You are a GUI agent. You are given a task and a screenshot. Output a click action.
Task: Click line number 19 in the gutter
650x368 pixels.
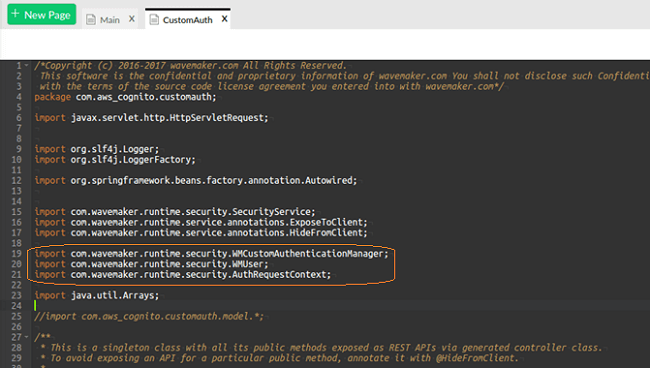tap(16, 254)
